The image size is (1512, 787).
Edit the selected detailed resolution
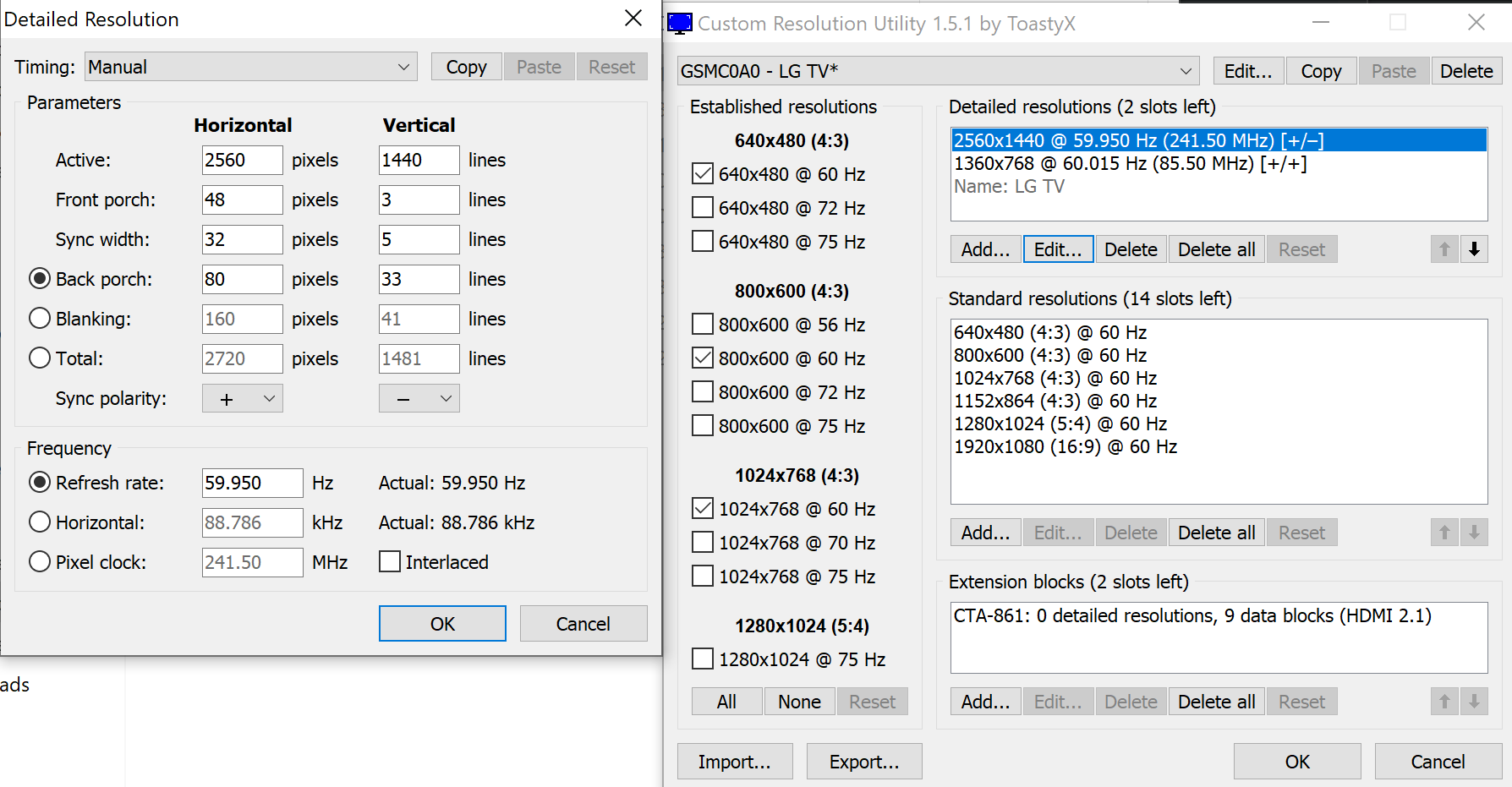click(x=1059, y=249)
